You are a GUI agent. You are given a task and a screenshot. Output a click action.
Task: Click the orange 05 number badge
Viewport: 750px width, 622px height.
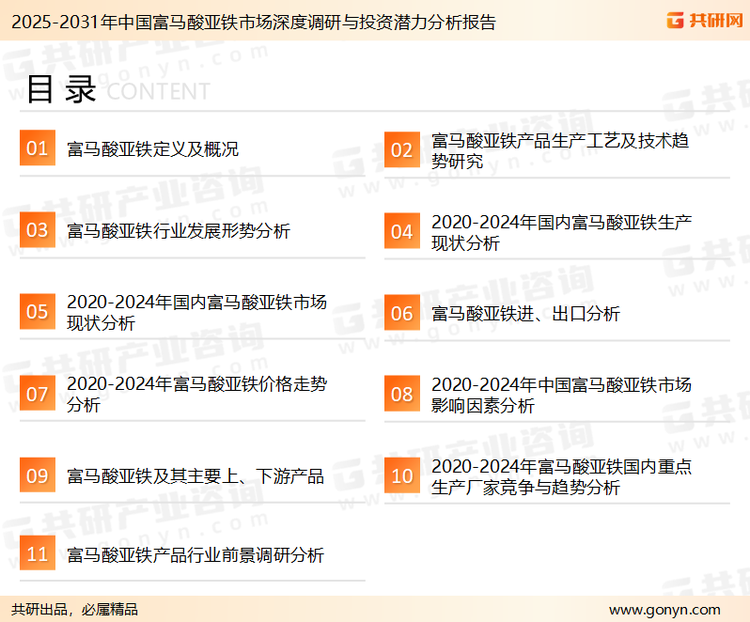pyautogui.click(x=37, y=311)
